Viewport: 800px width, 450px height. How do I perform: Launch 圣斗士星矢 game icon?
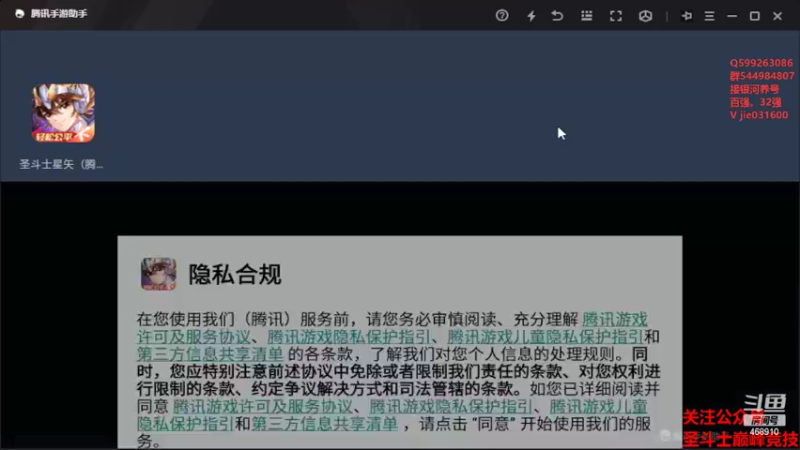63,113
